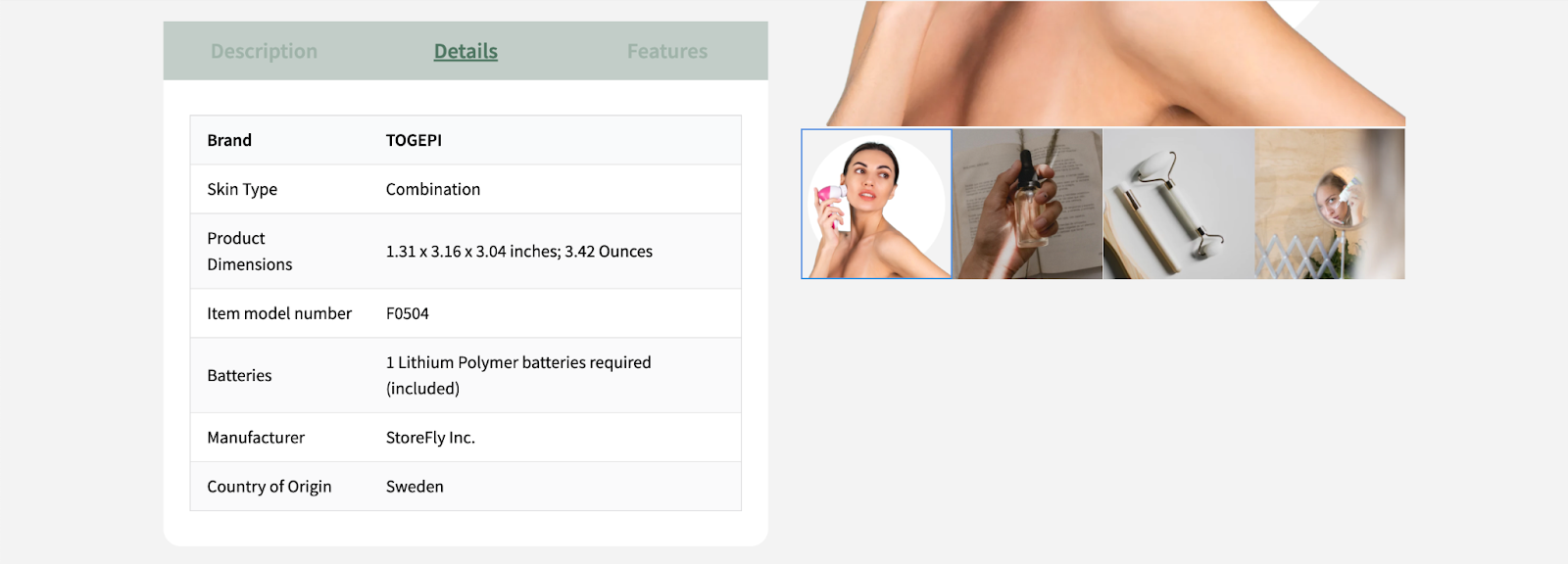
Task: Select the jade face roller thumbnail
Action: click(1179, 204)
